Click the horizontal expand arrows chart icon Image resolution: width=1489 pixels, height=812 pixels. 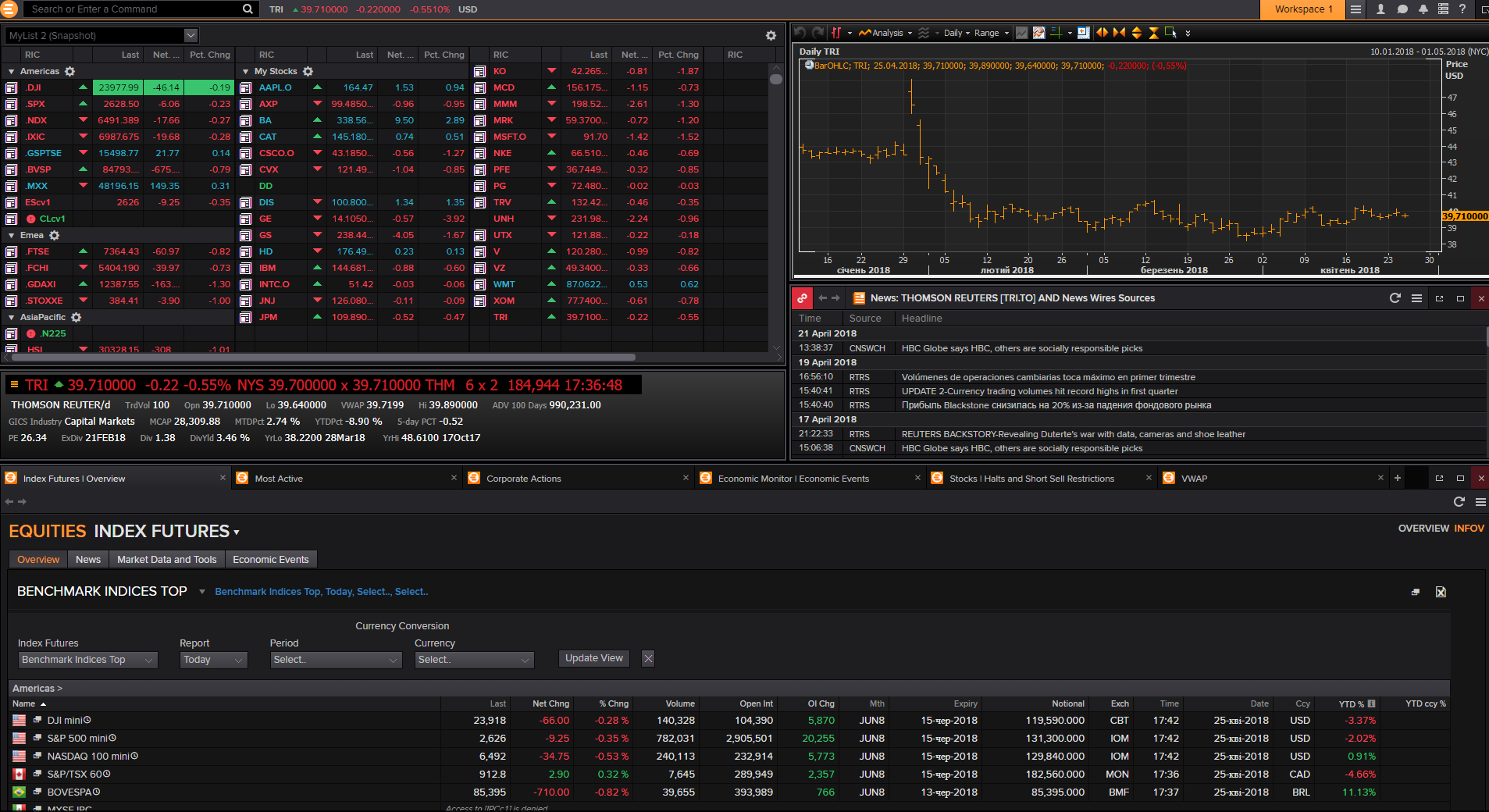pos(1102,33)
